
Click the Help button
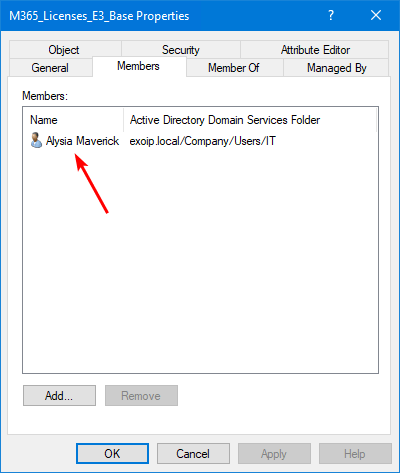pyautogui.click(x=355, y=453)
